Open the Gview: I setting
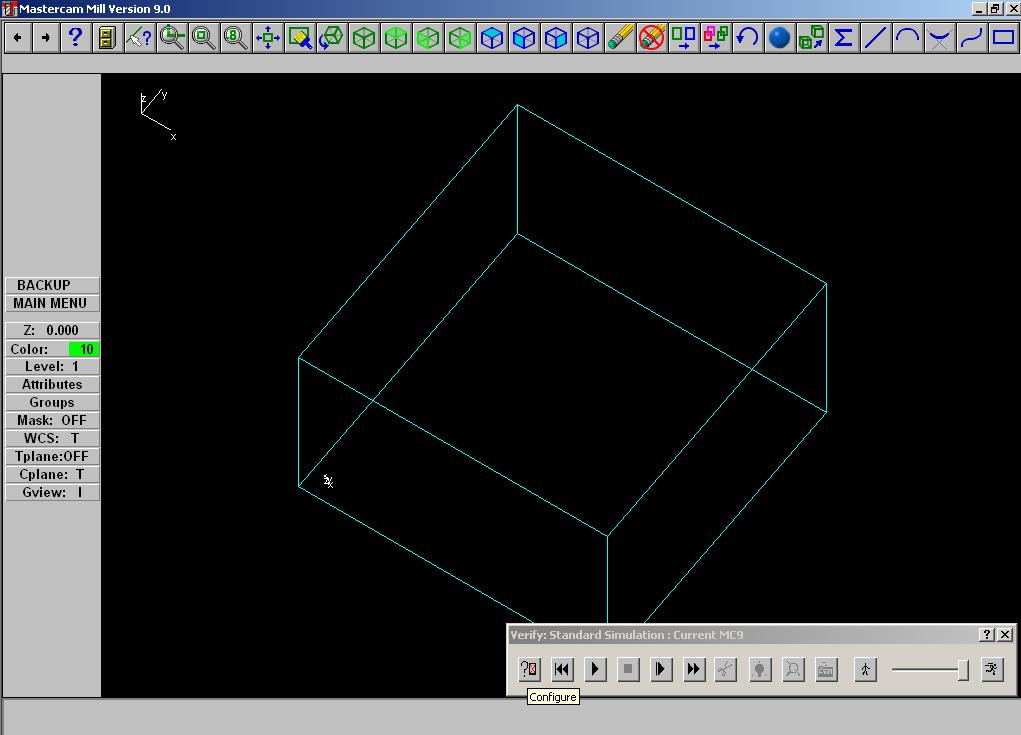 click(52, 492)
